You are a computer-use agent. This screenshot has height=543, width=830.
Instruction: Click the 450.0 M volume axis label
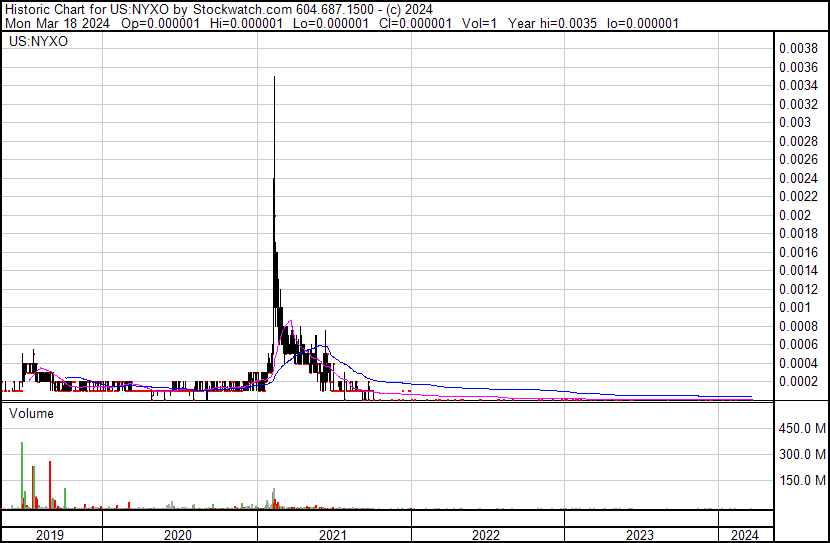(802, 428)
